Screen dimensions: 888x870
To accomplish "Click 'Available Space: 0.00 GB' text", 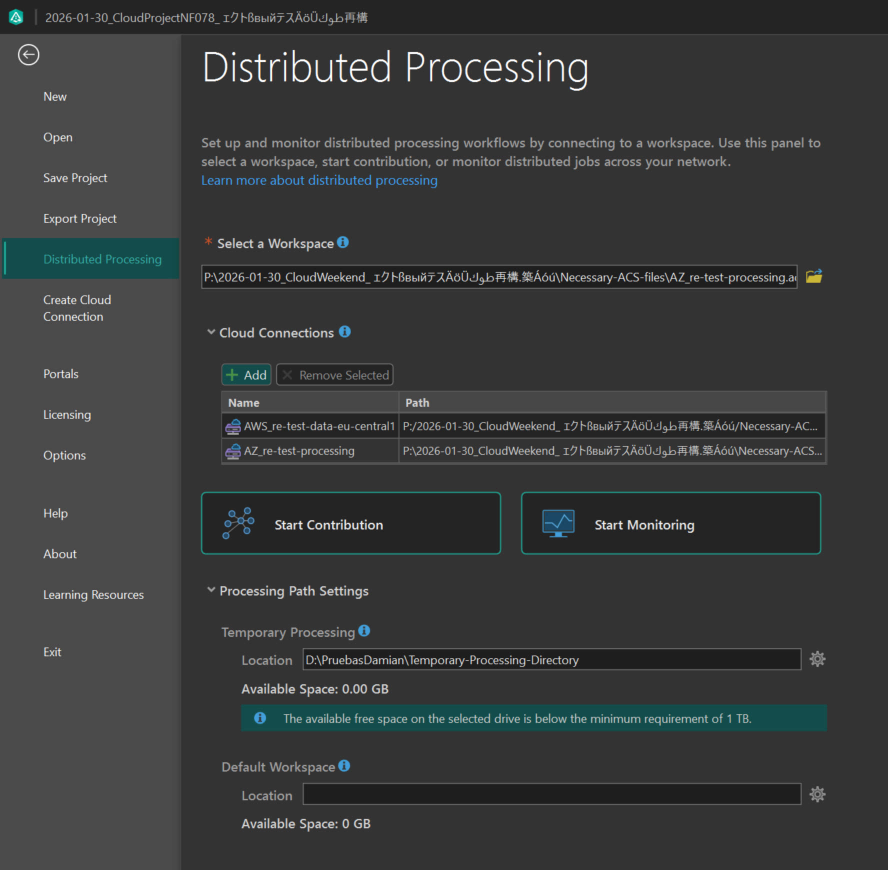I will pos(315,689).
